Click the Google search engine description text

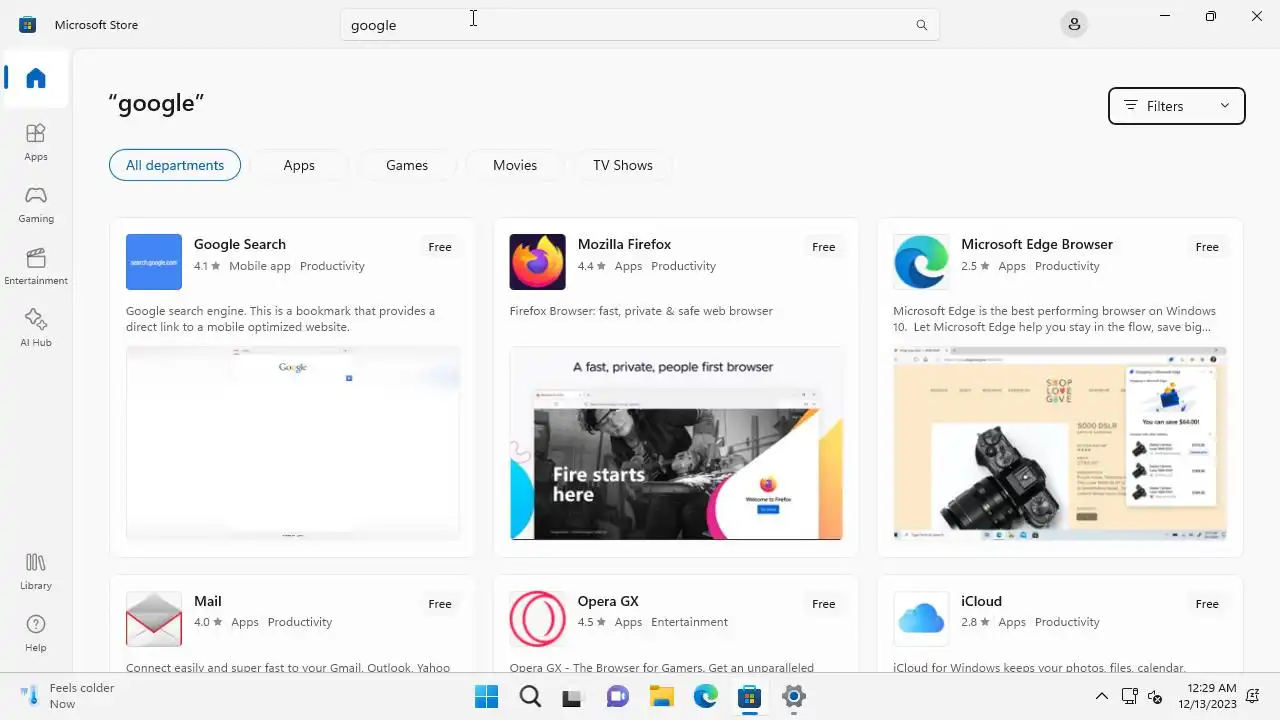[x=281, y=319]
